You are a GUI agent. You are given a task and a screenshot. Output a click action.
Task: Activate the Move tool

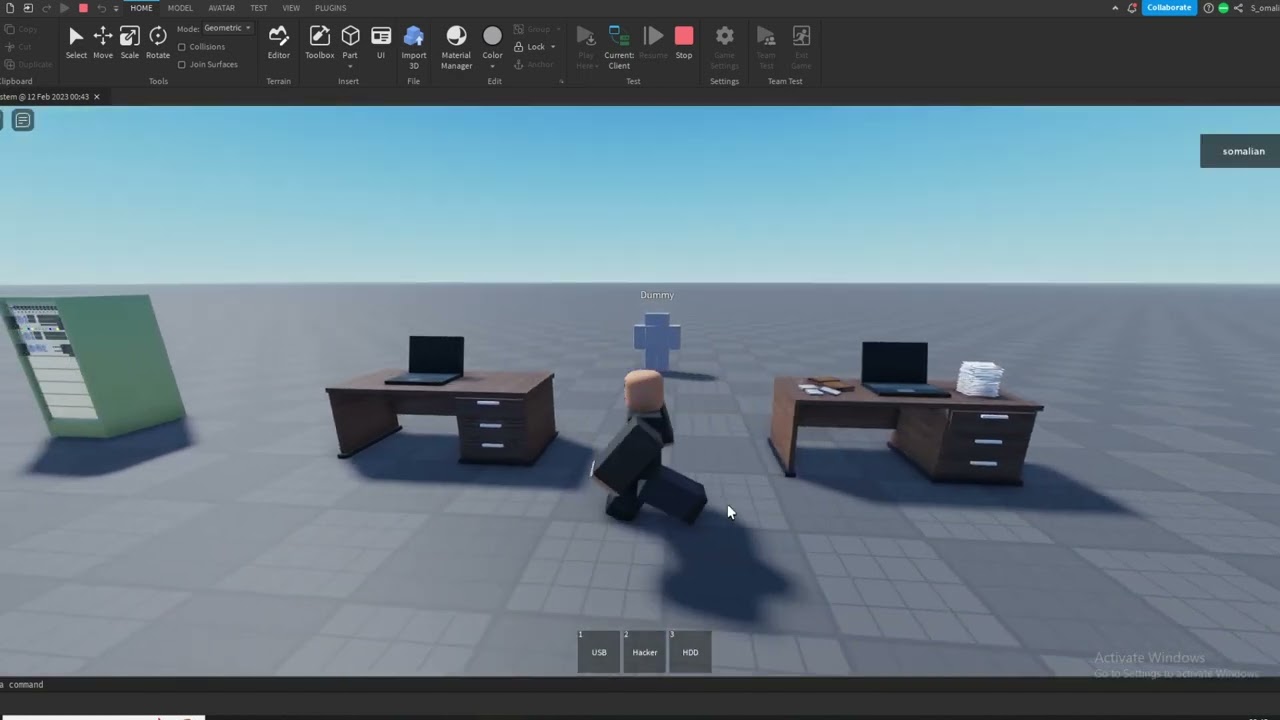pos(103,42)
